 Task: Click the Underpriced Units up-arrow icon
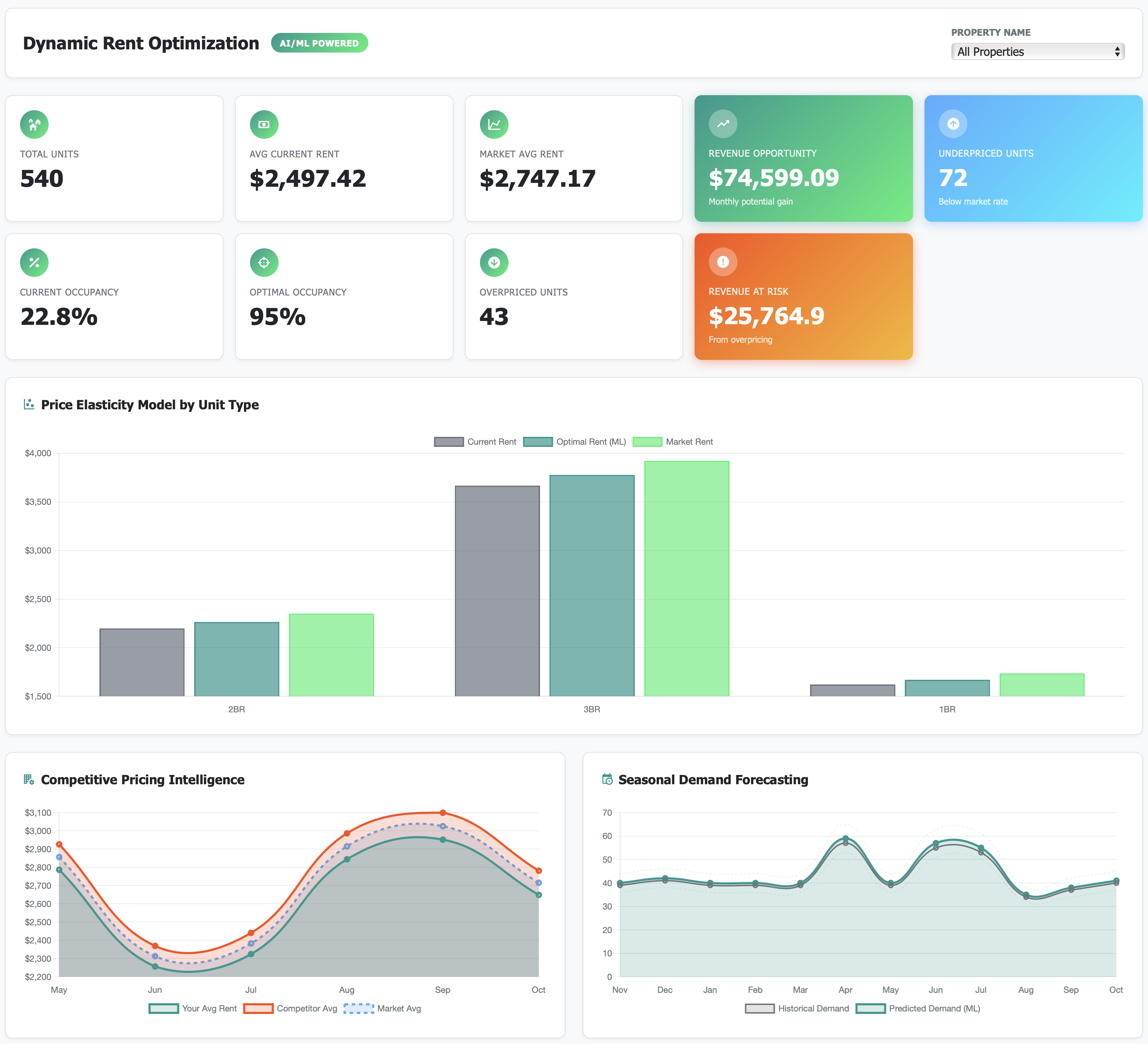953,123
